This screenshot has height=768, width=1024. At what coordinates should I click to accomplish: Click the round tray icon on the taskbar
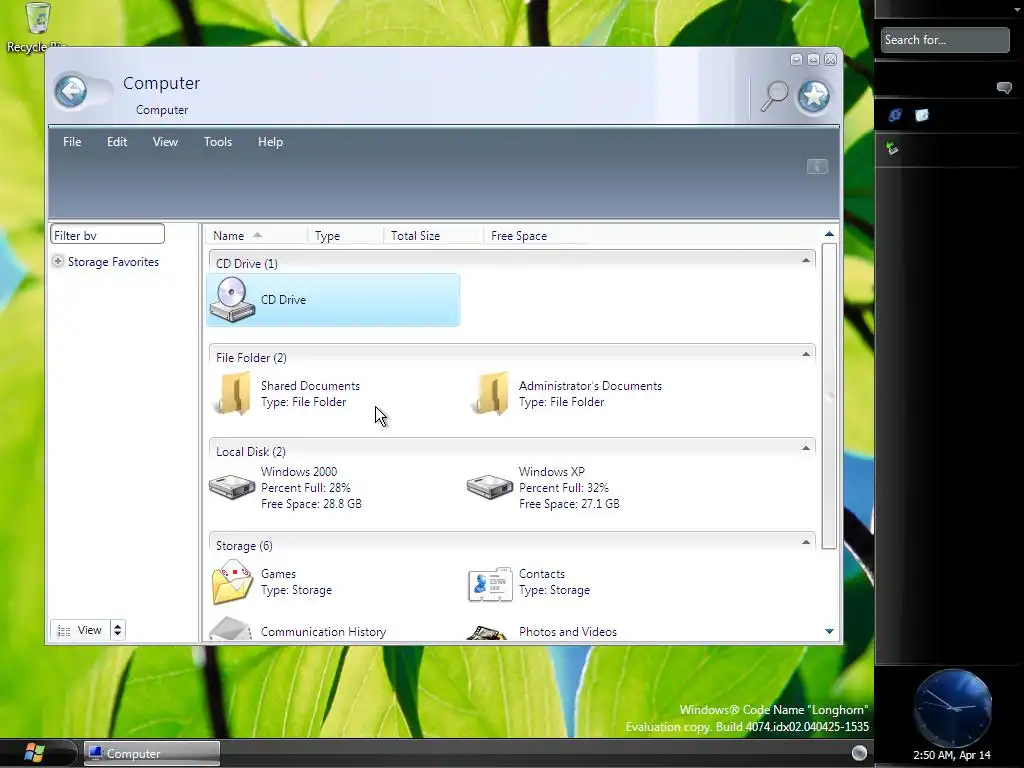tap(859, 753)
